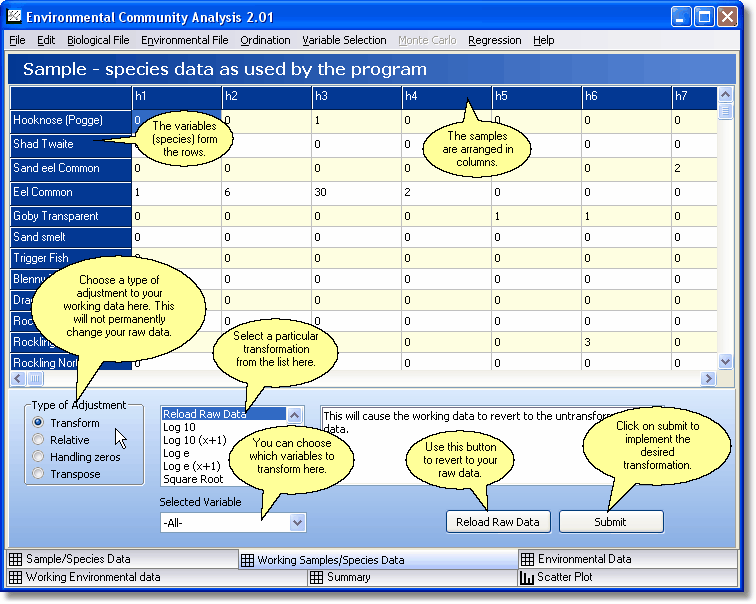Select the Relative adjustment option
Viewport: 756px width, 604px height.
tap(38, 439)
